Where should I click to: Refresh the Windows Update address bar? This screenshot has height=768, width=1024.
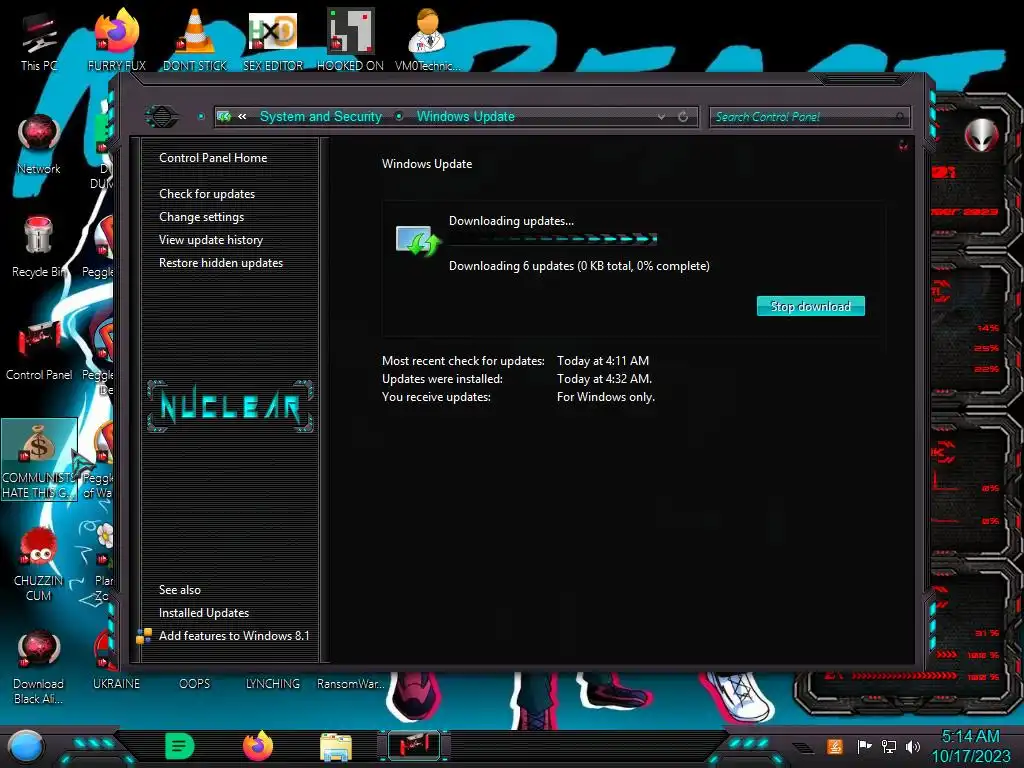pos(683,116)
